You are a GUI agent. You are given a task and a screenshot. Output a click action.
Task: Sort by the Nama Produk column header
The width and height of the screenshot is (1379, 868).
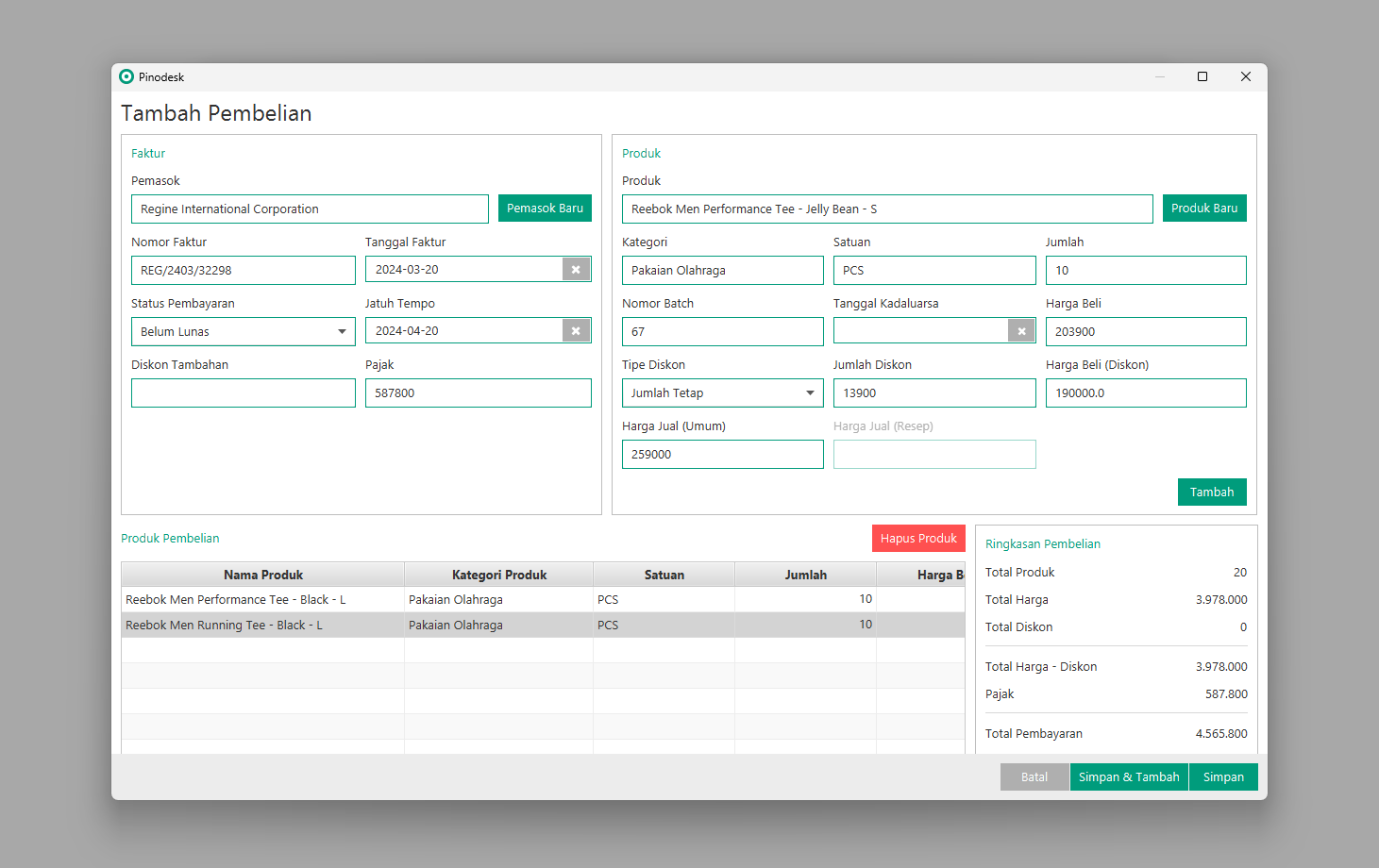point(263,575)
